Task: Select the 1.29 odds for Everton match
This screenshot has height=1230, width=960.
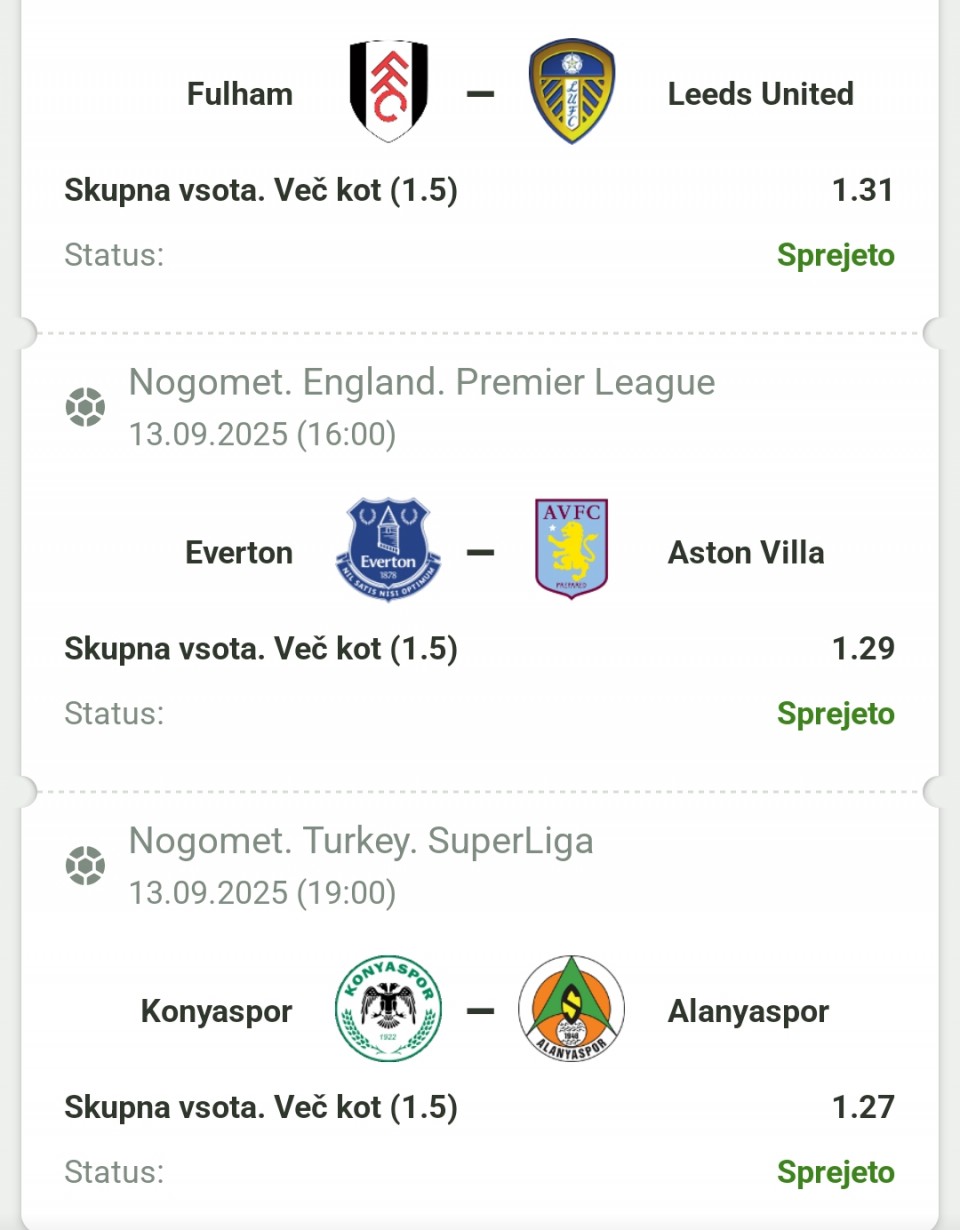Action: click(863, 648)
